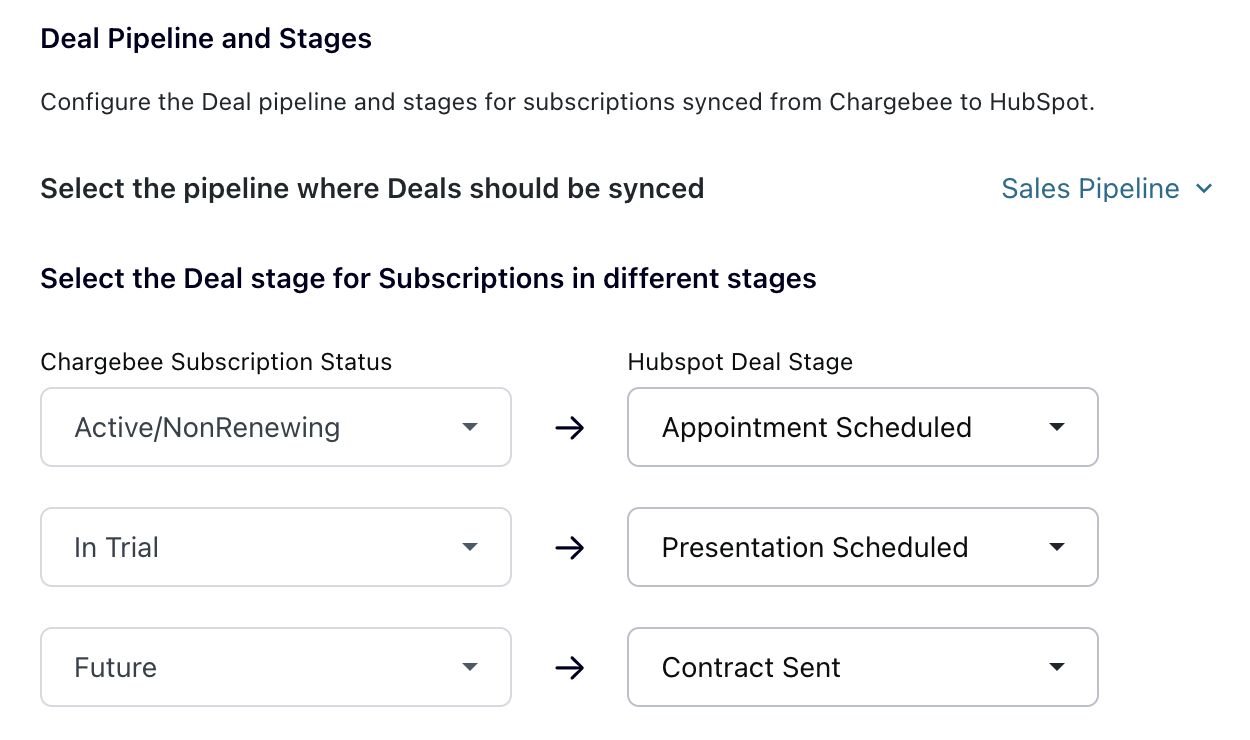Click the Deal Pipeline and Stages heading
1250x740 pixels.
[206, 40]
